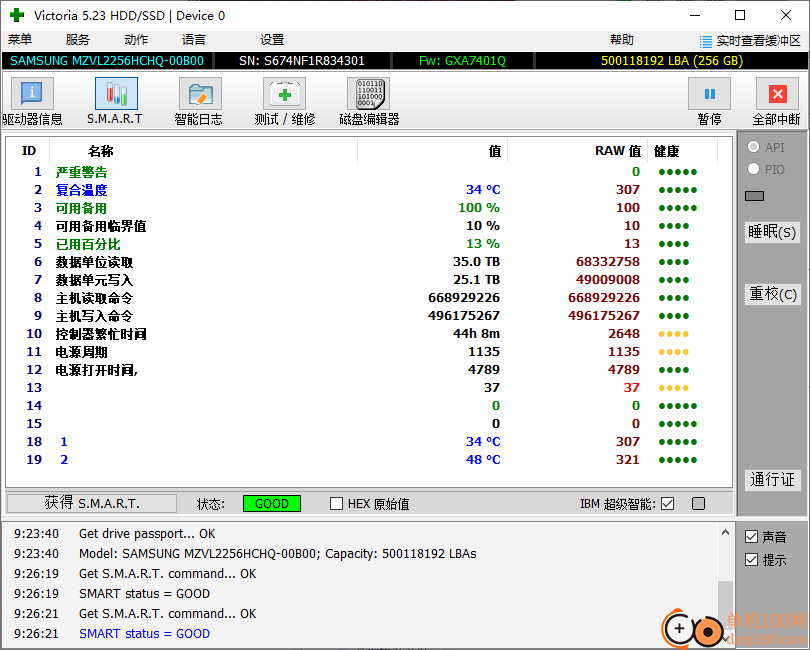Click the 44h 8m value
The width and height of the screenshot is (810, 650).
[476, 334]
